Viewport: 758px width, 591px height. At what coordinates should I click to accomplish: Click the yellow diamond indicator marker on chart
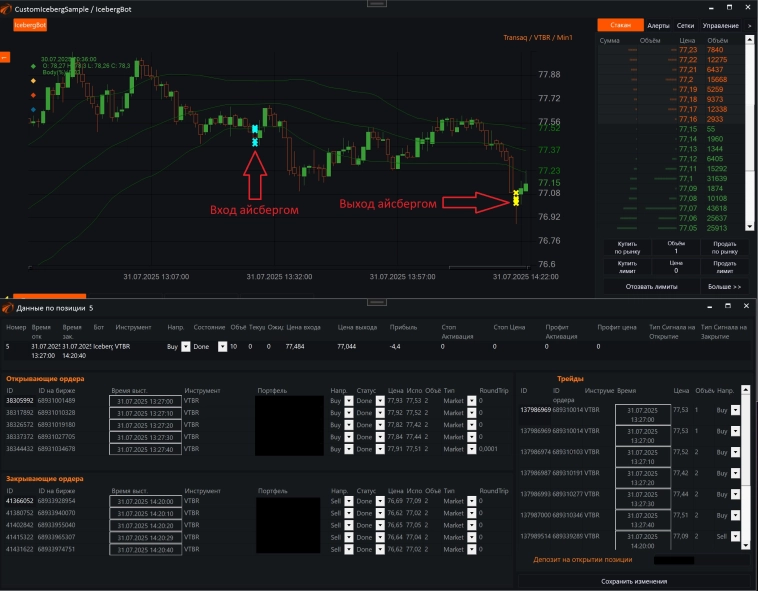[33, 80]
